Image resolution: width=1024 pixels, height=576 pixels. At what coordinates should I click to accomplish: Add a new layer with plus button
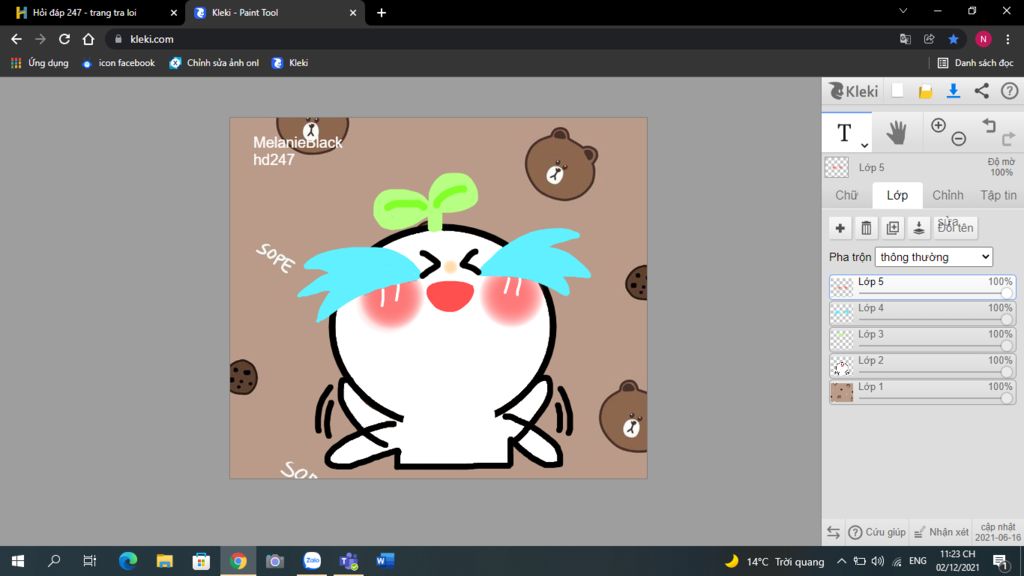point(840,228)
